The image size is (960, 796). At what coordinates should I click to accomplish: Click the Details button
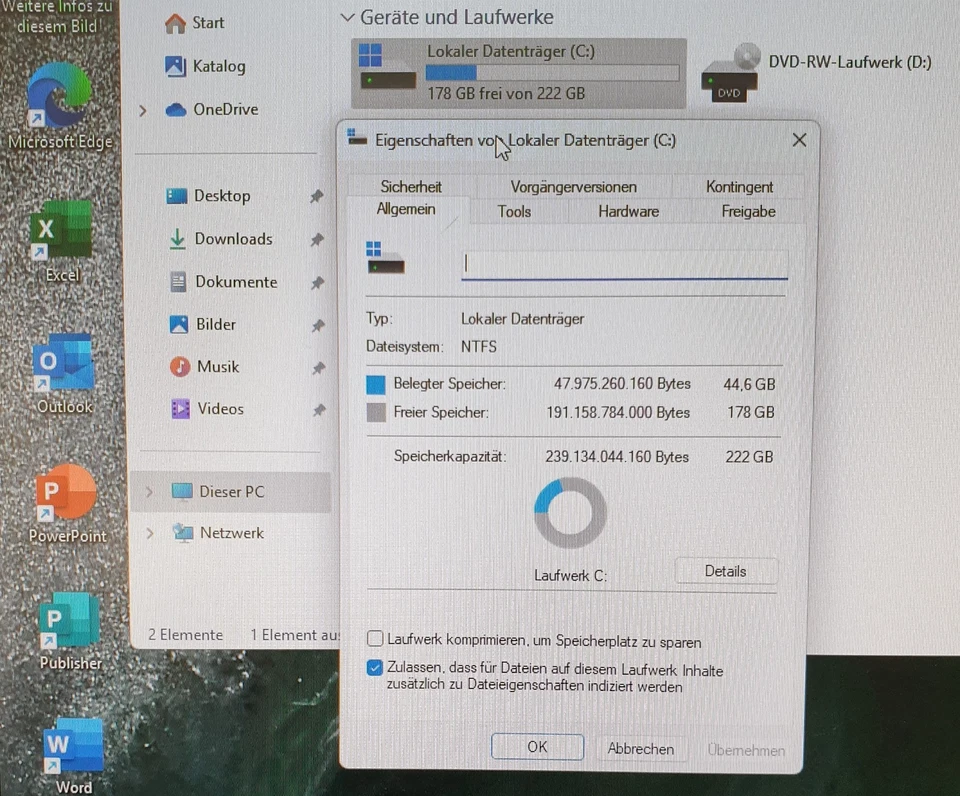click(726, 571)
